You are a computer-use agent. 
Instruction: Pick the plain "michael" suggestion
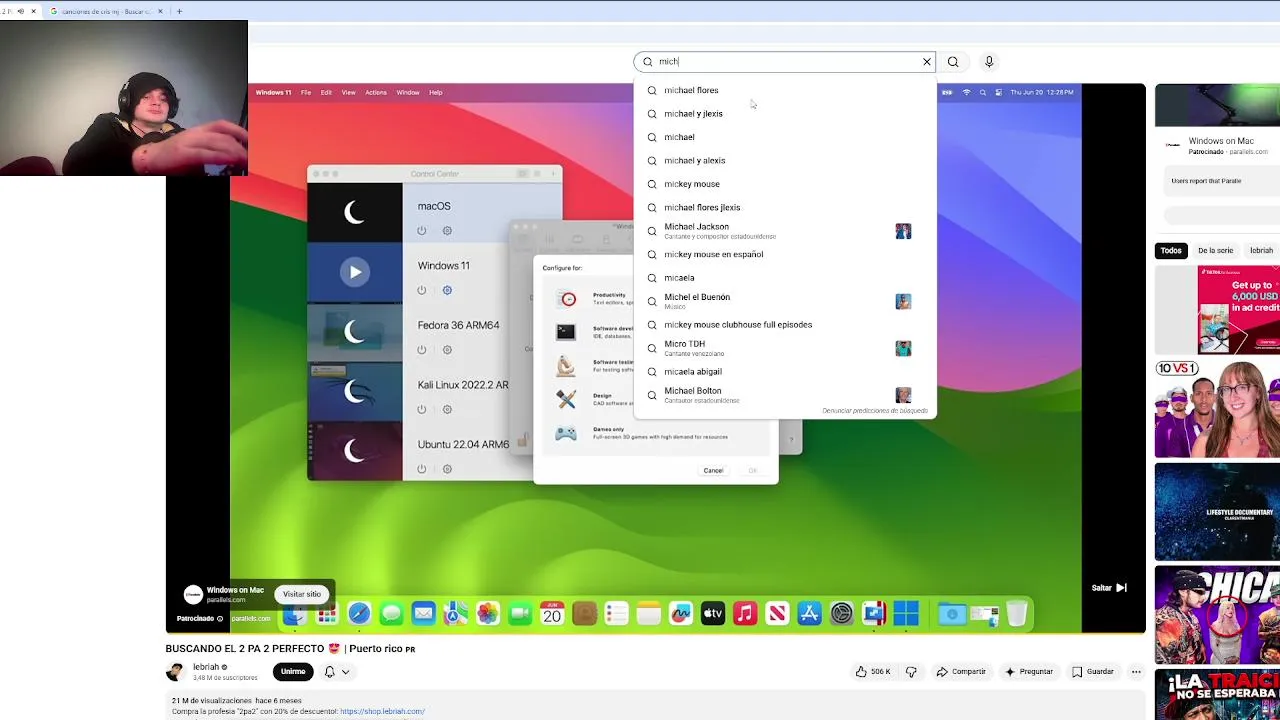click(x=785, y=137)
